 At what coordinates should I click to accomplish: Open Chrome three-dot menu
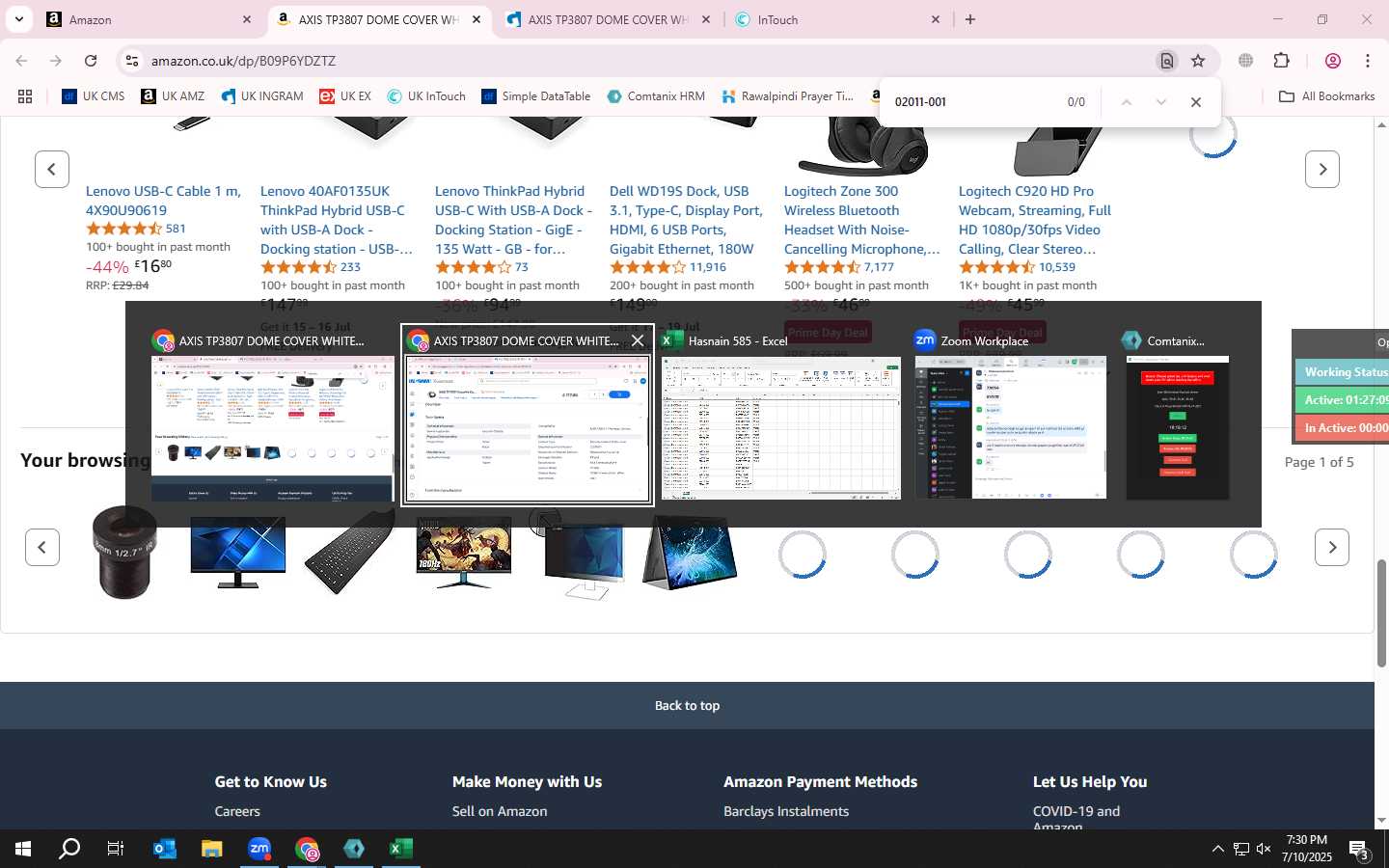click(x=1368, y=61)
